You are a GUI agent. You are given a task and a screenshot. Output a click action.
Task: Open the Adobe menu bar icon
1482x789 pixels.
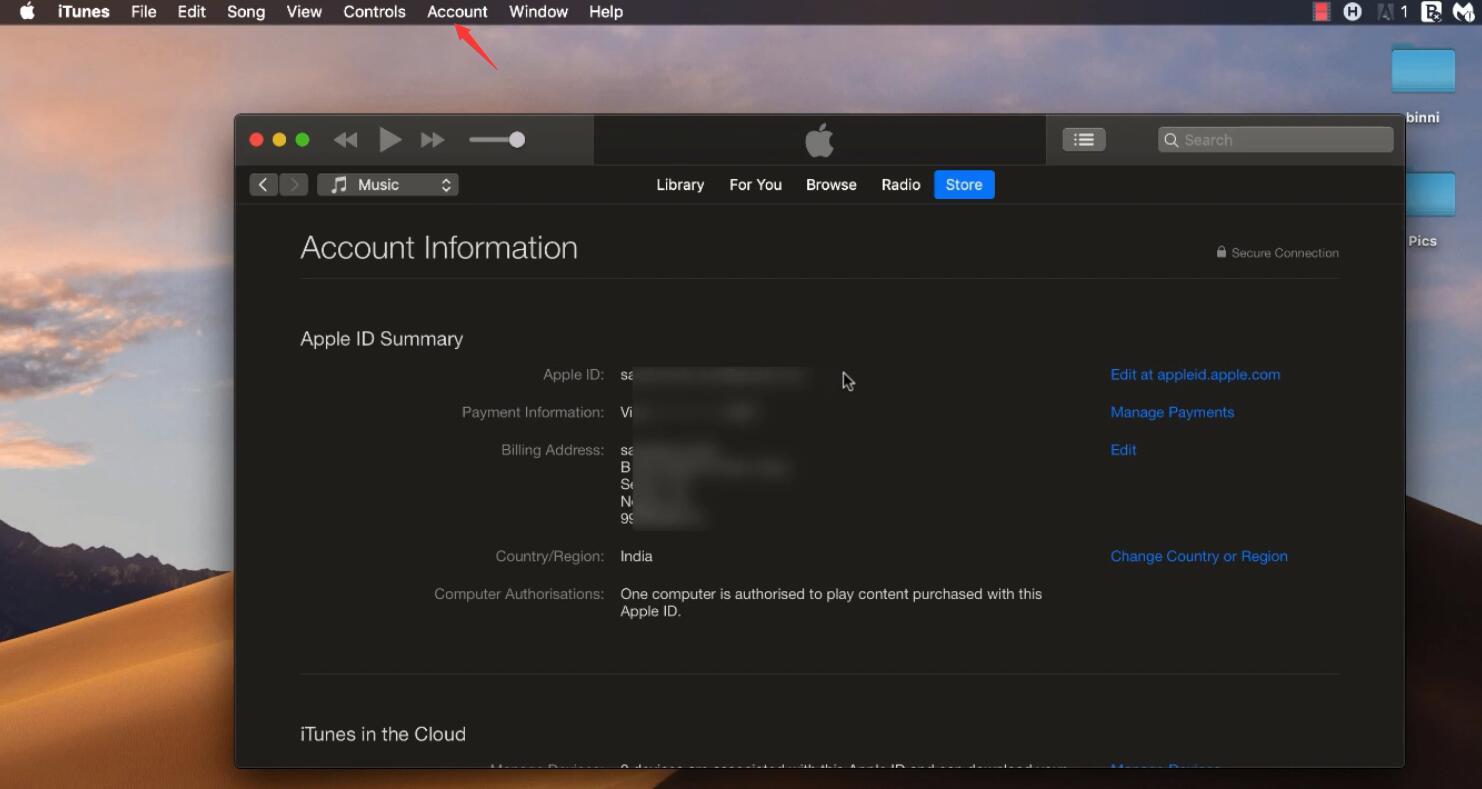coord(1386,12)
